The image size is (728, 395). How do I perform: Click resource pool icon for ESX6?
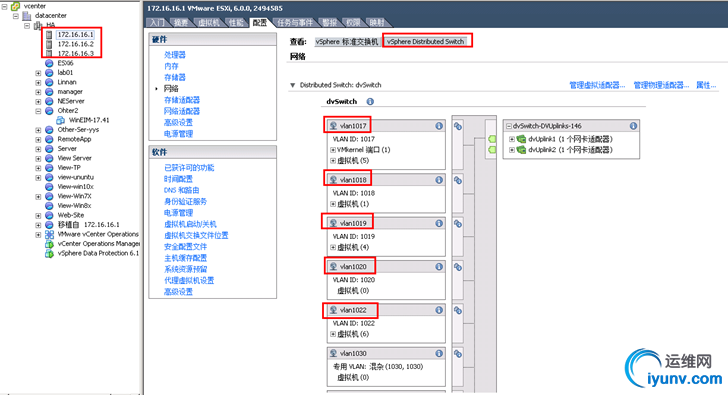coord(49,63)
